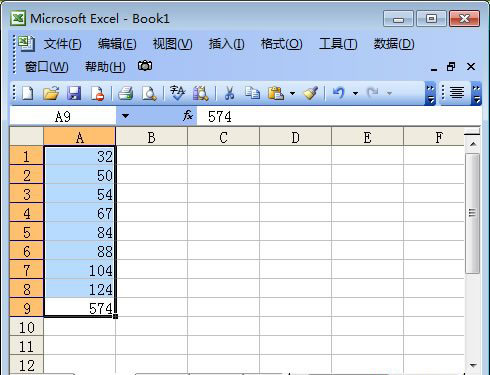Click the New blank workbook icon
The image size is (490, 375).
[27, 93]
